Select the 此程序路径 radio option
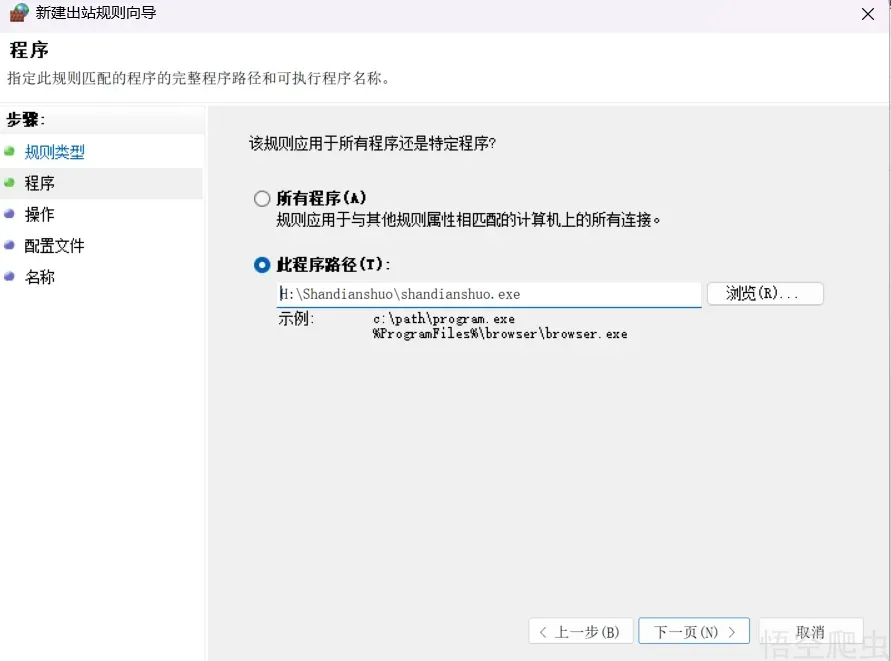 click(x=261, y=266)
